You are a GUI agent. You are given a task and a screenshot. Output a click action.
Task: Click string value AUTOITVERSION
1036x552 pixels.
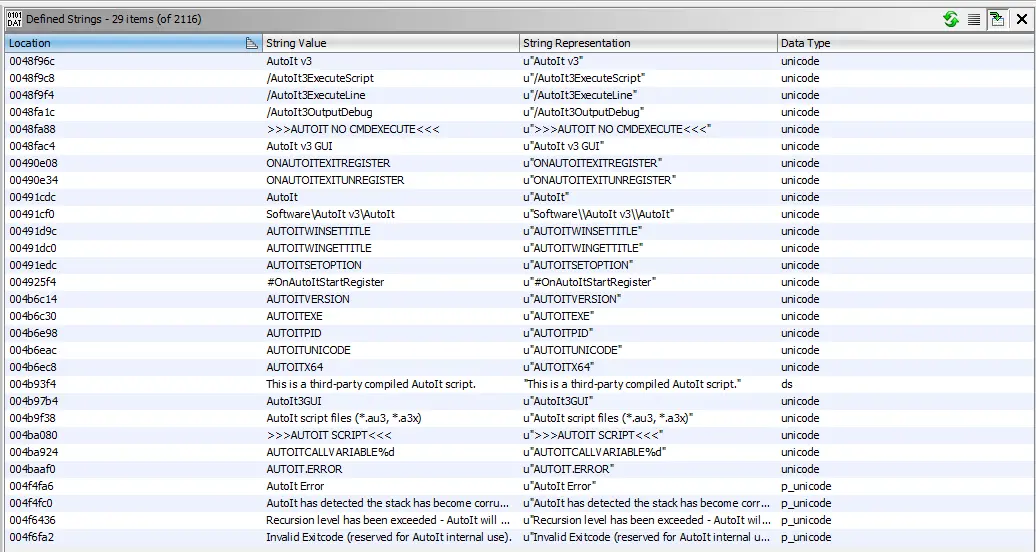point(308,299)
